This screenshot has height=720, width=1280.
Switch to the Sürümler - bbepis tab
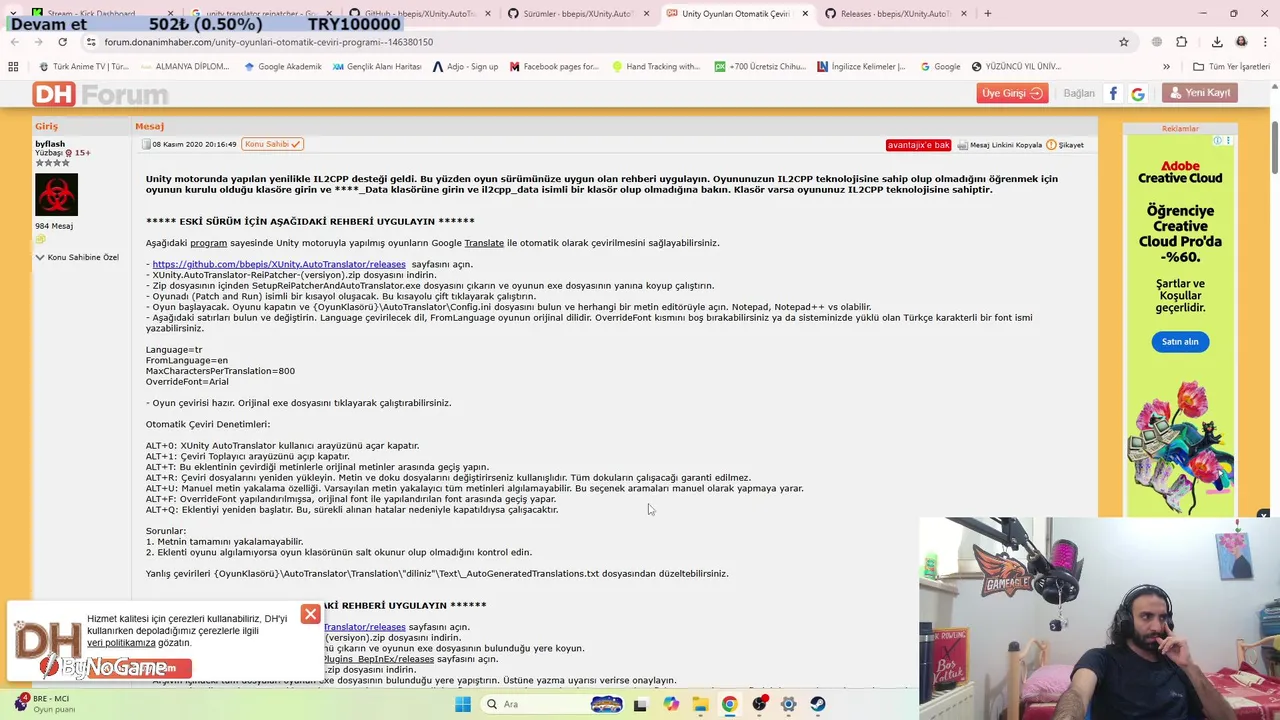(569, 14)
